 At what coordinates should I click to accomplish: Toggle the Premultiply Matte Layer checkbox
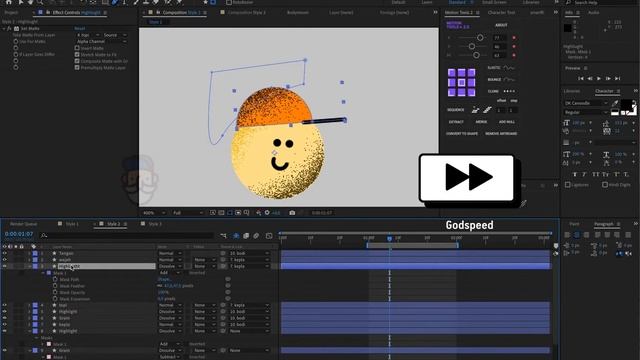[x=77, y=67]
